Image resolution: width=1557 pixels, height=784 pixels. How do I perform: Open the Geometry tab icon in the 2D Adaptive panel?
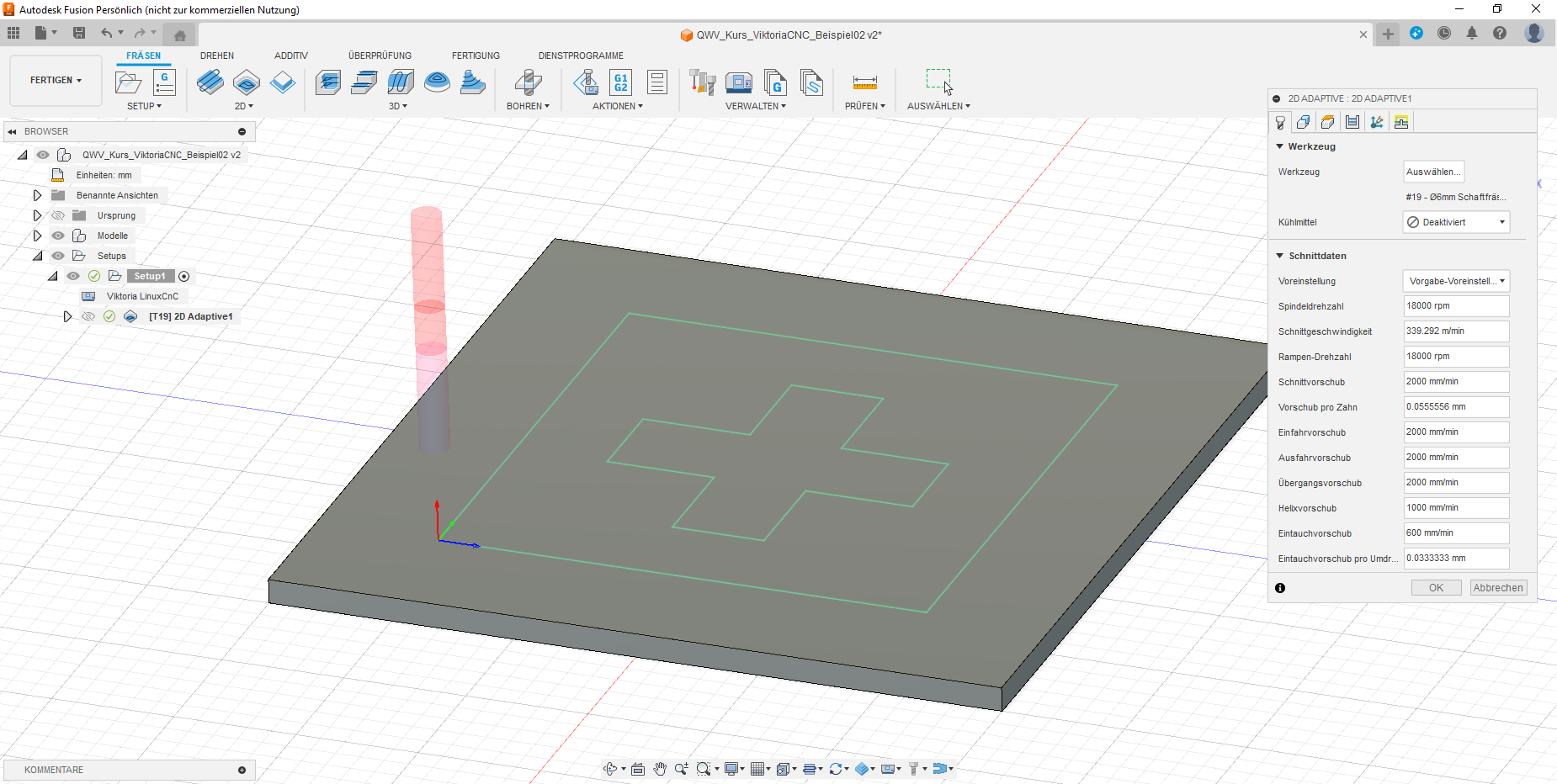pyautogui.click(x=1303, y=122)
